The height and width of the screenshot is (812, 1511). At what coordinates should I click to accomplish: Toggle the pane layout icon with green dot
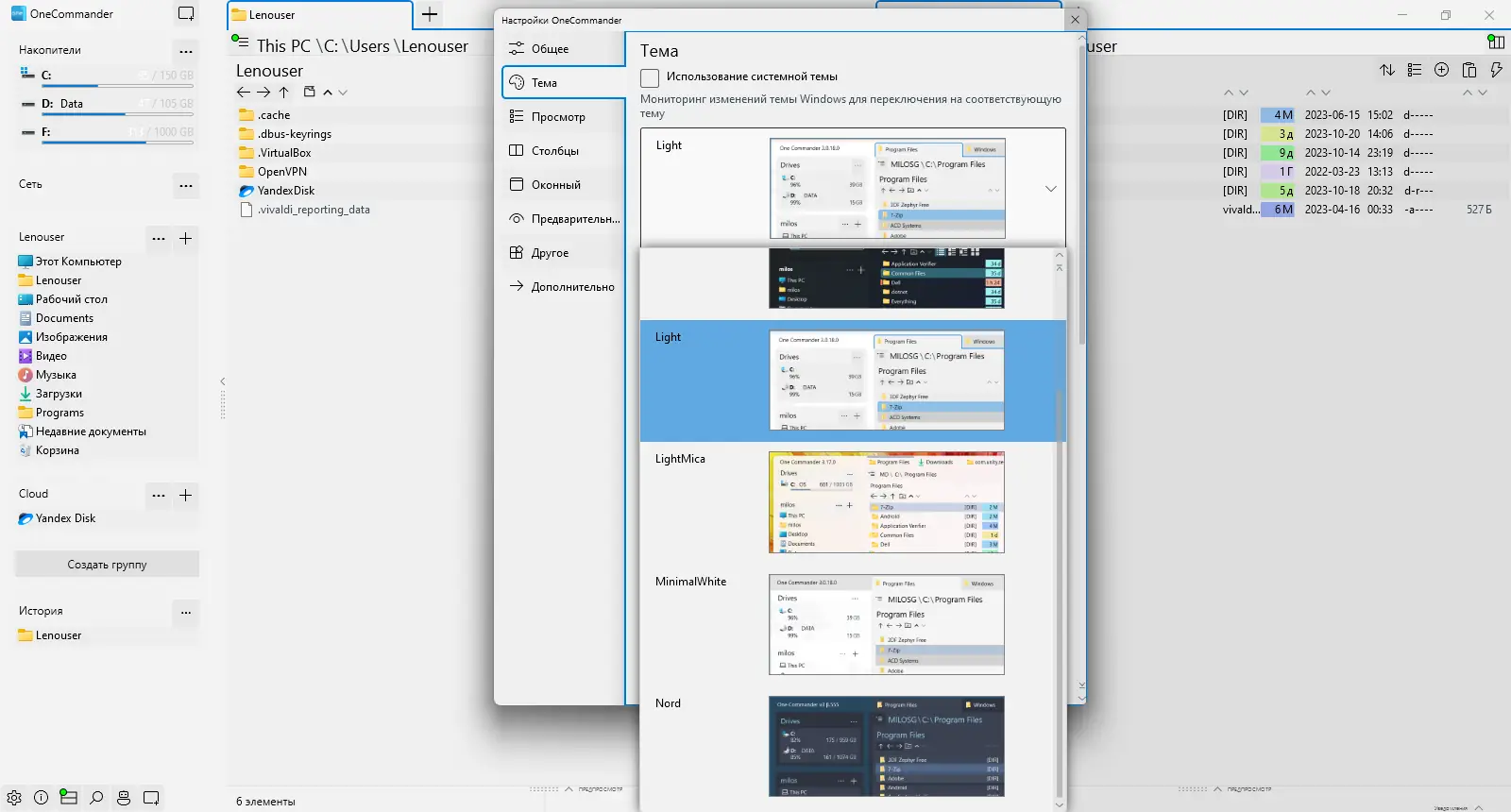(x=68, y=797)
